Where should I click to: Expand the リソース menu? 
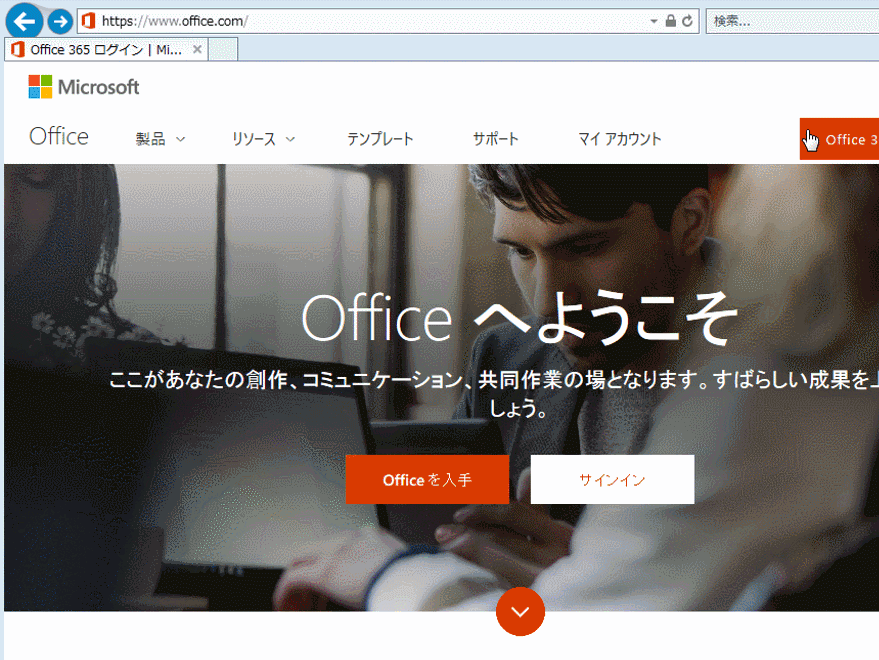coord(263,139)
